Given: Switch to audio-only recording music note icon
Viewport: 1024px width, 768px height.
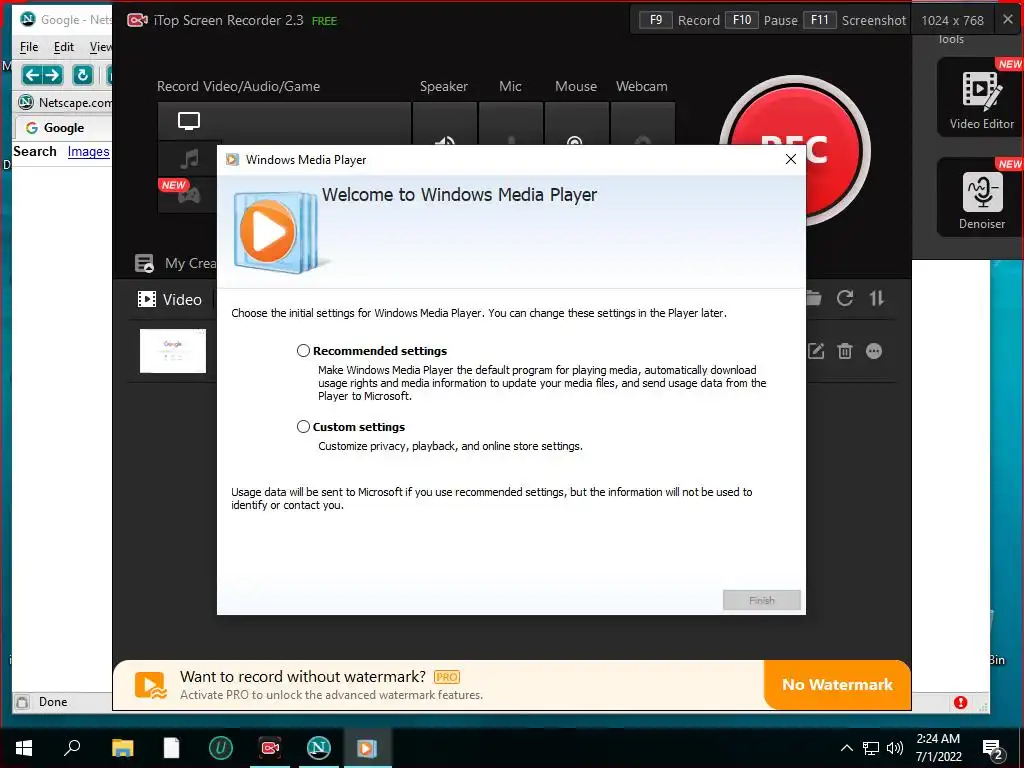Looking at the screenshot, I should coord(189,158).
